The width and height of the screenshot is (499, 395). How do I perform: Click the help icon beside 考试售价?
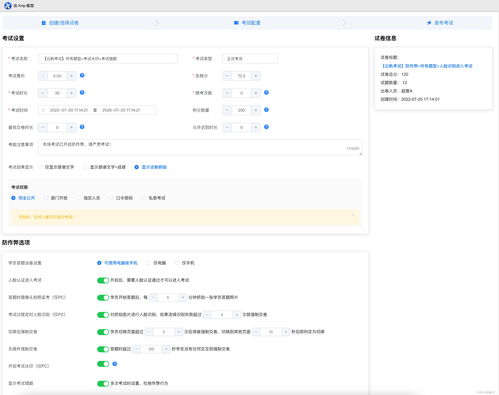pyautogui.click(x=82, y=75)
